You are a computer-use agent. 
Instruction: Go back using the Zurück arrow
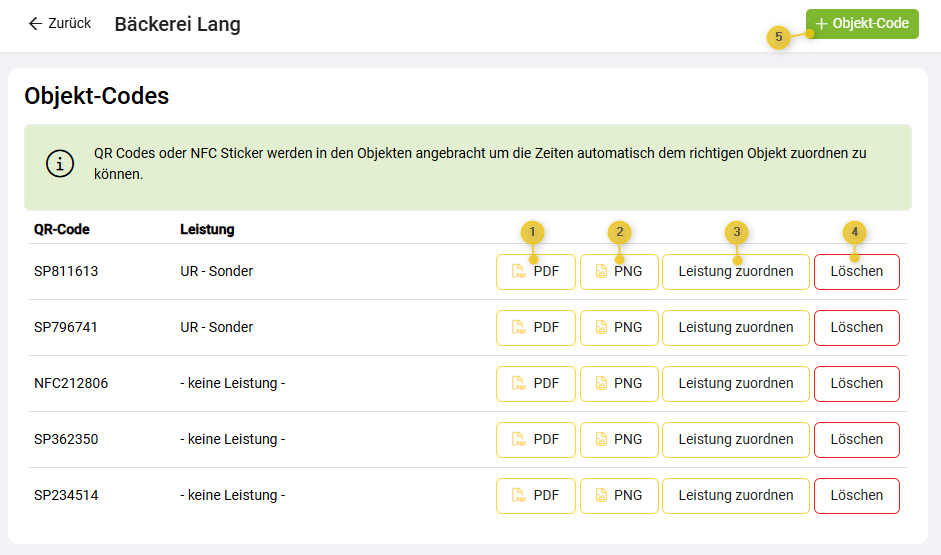[x=36, y=23]
